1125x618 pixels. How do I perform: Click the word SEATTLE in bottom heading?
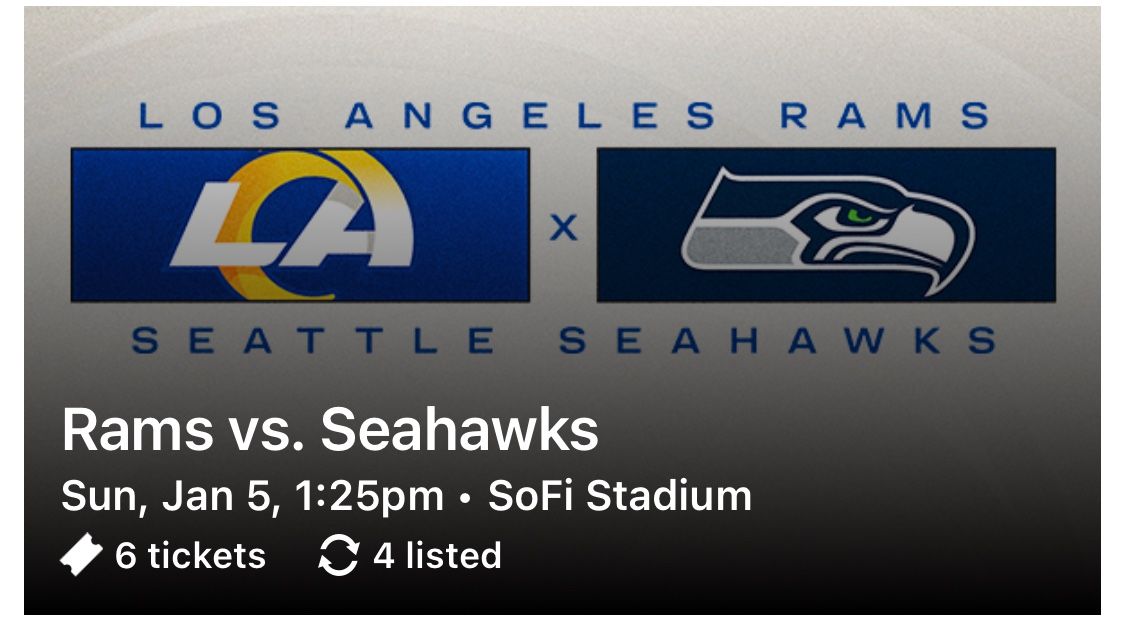coord(313,342)
